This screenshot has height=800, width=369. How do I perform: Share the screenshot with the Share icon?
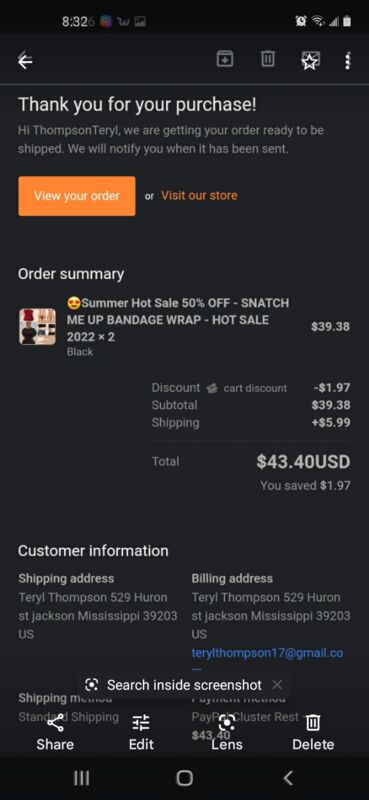(55, 733)
